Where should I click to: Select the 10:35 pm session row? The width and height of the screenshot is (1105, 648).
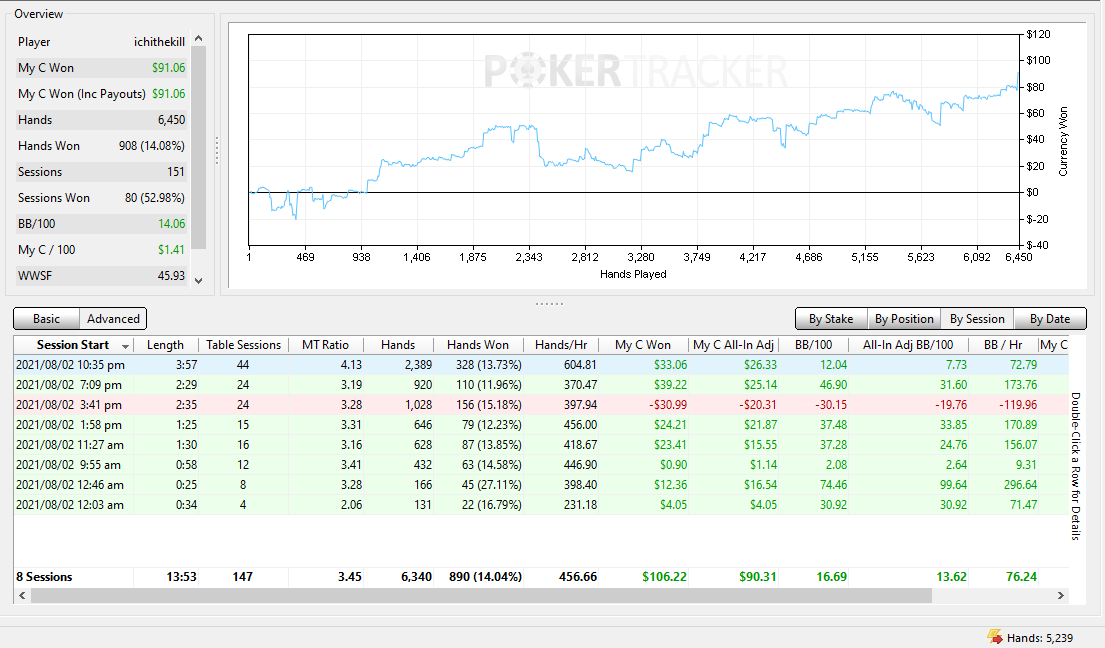pyautogui.click(x=541, y=365)
